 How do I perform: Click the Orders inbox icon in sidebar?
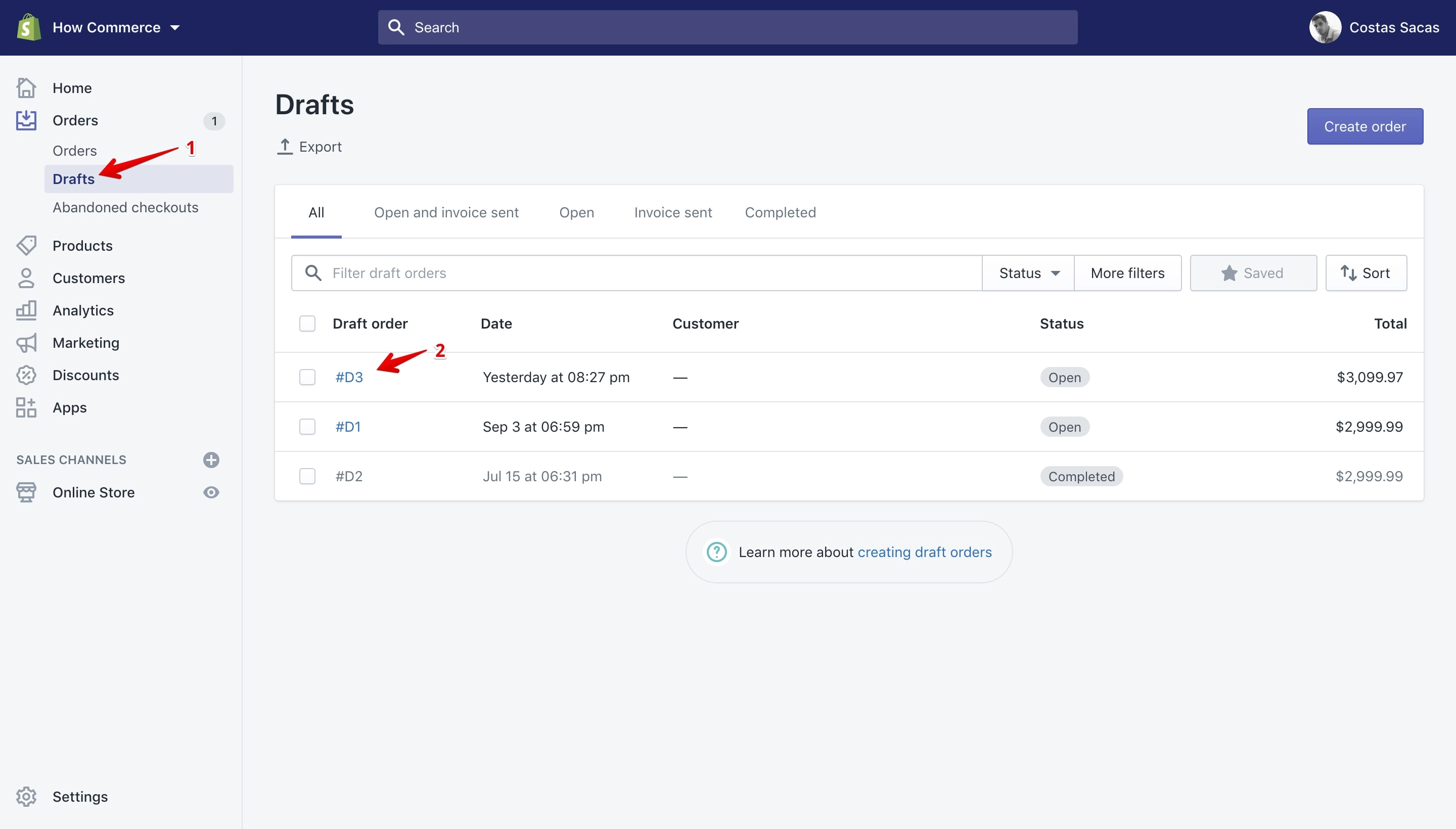click(x=26, y=120)
